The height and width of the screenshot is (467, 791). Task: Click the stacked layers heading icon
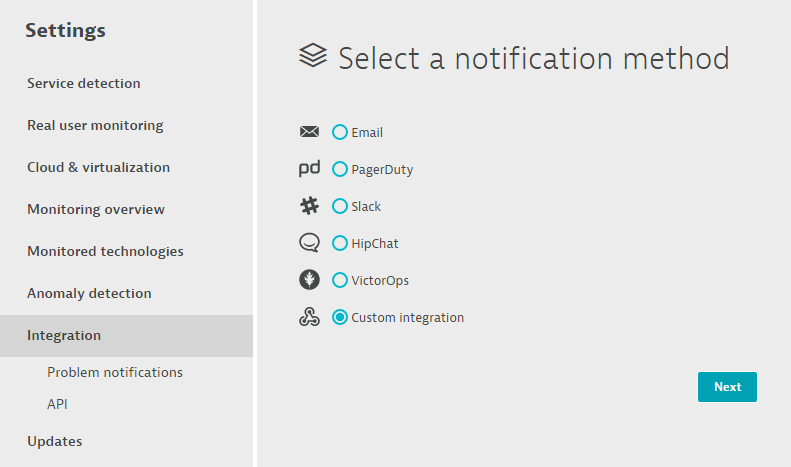point(313,56)
